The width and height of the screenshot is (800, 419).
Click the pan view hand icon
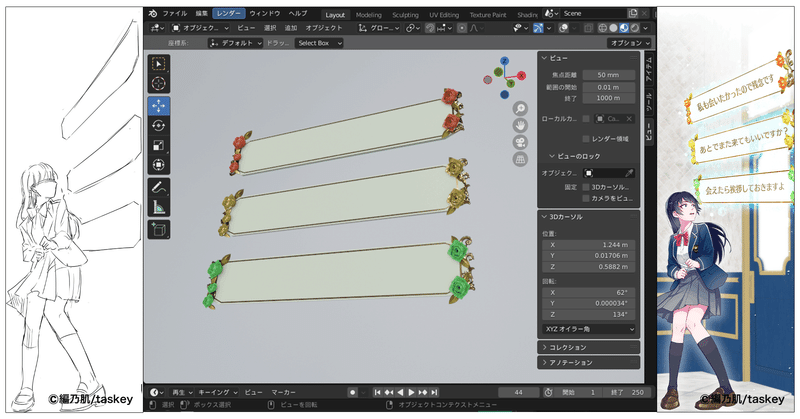pyautogui.click(x=520, y=125)
